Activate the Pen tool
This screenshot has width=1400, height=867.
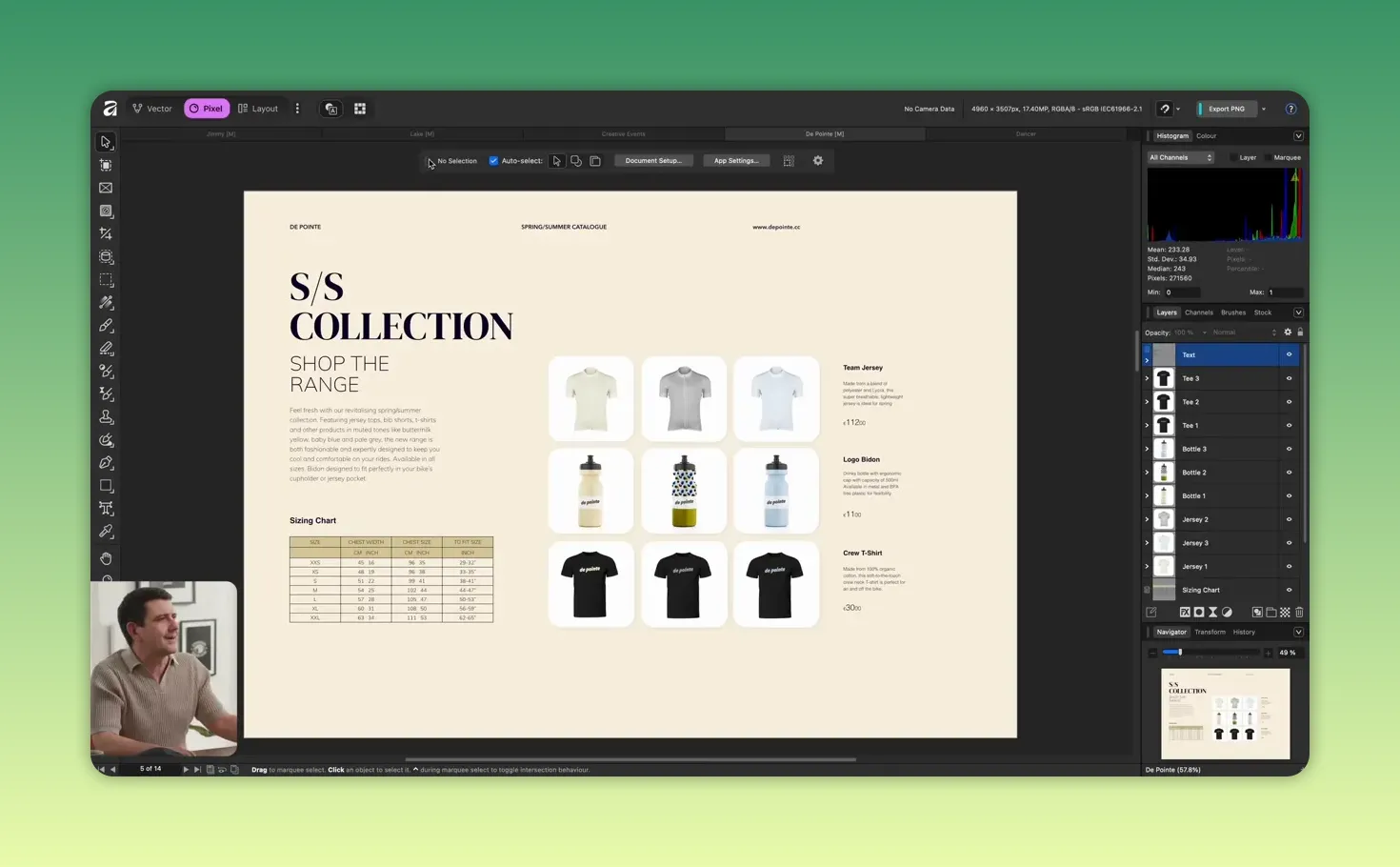coord(106,463)
